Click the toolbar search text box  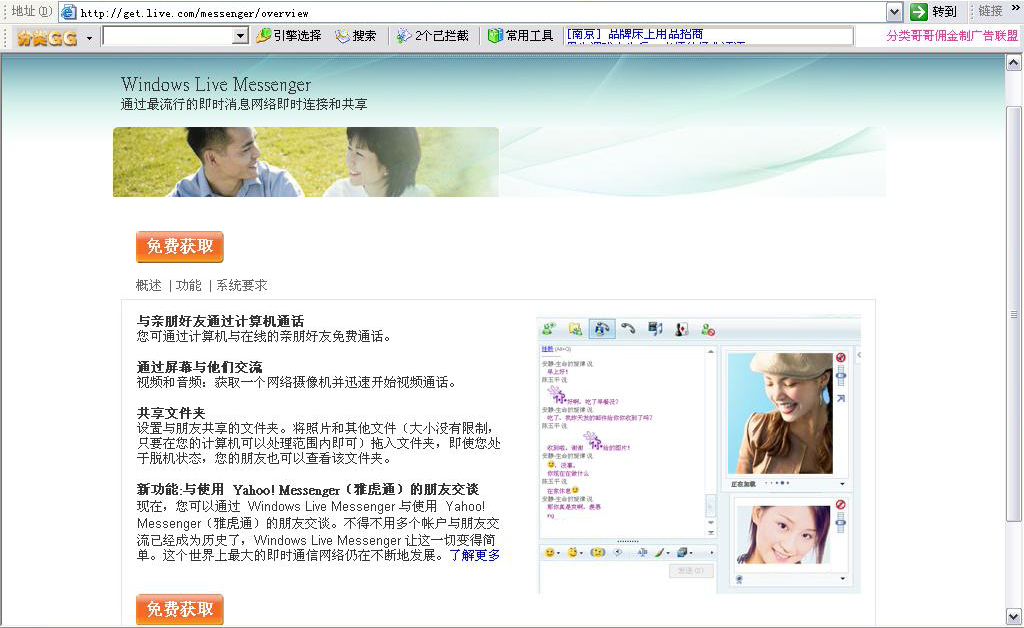click(x=168, y=36)
